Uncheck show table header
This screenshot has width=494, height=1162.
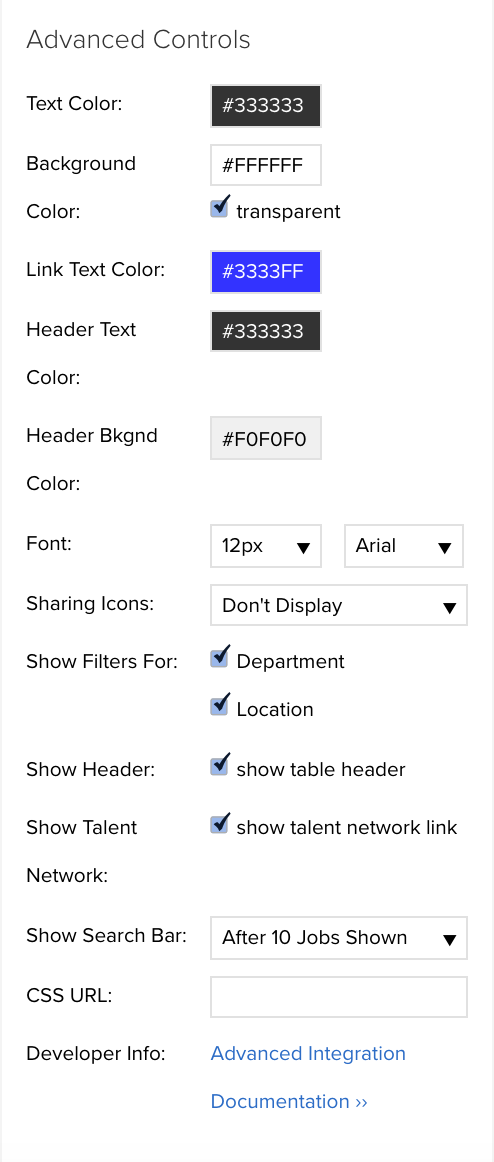click(219, 766)
